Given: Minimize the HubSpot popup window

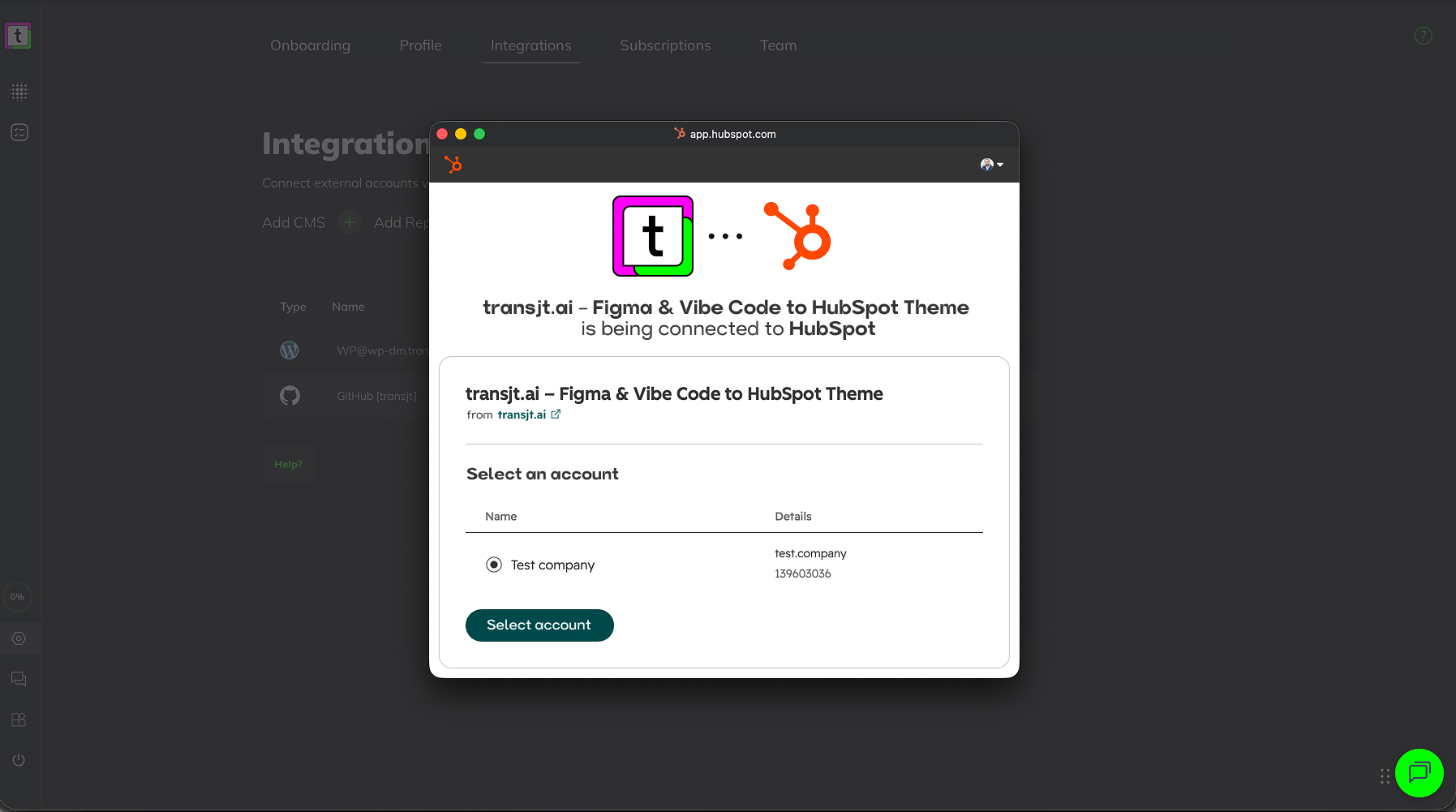Looking at the screenshot, I should click(461, 134).
